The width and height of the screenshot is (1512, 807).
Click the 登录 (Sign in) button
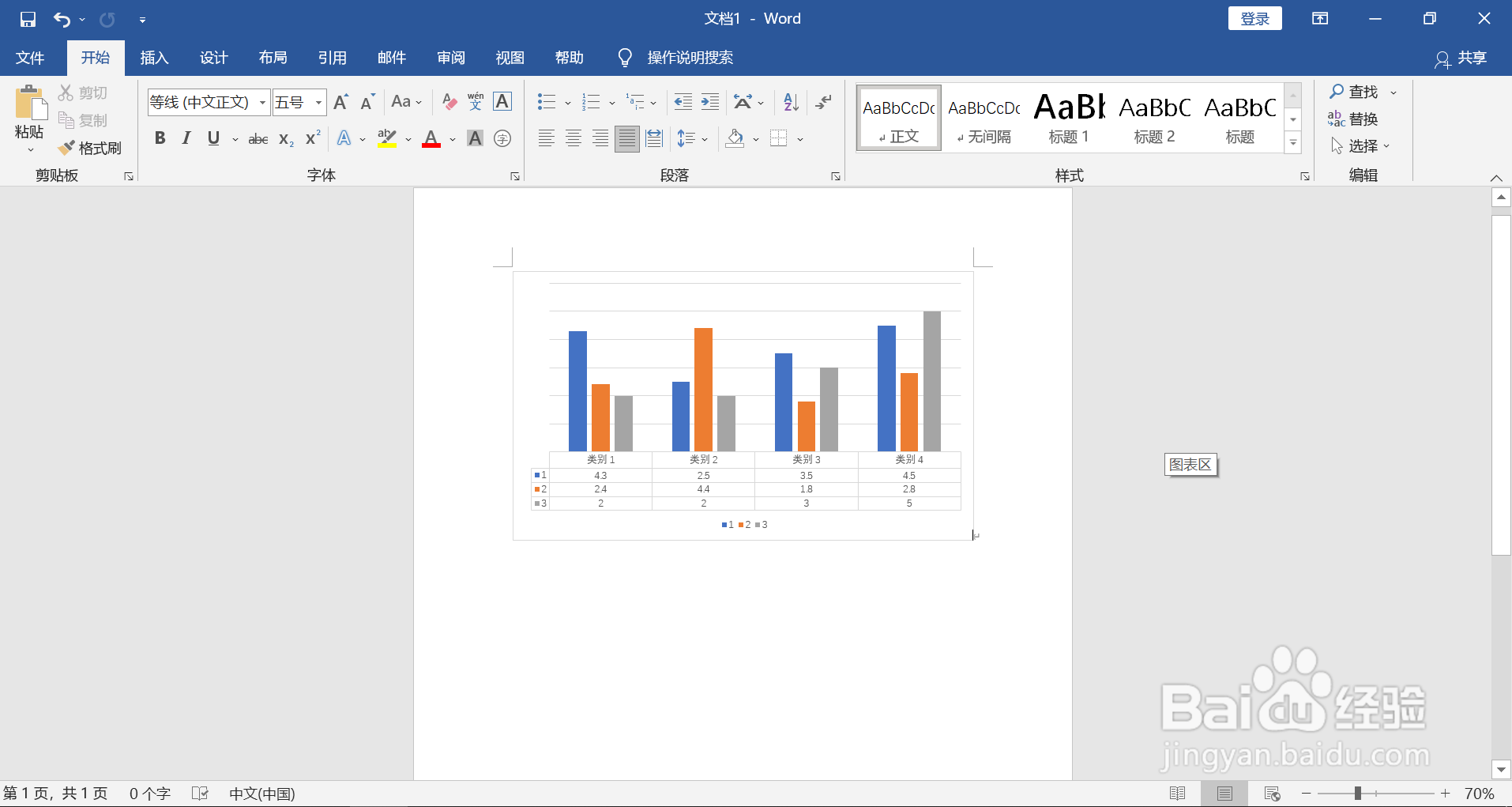pos(1255,19)
